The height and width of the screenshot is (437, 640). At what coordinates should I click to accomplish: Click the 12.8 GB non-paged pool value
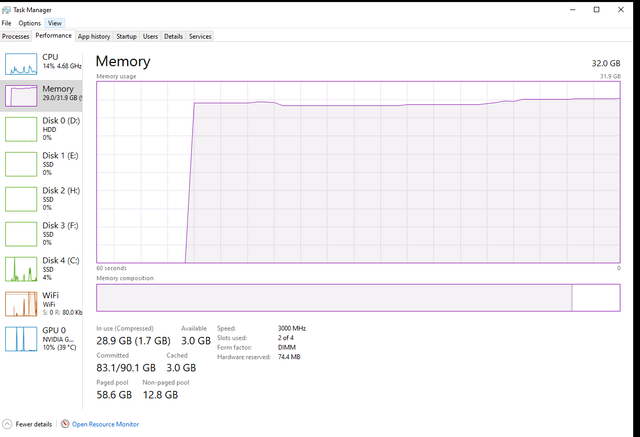coord(160,395)
